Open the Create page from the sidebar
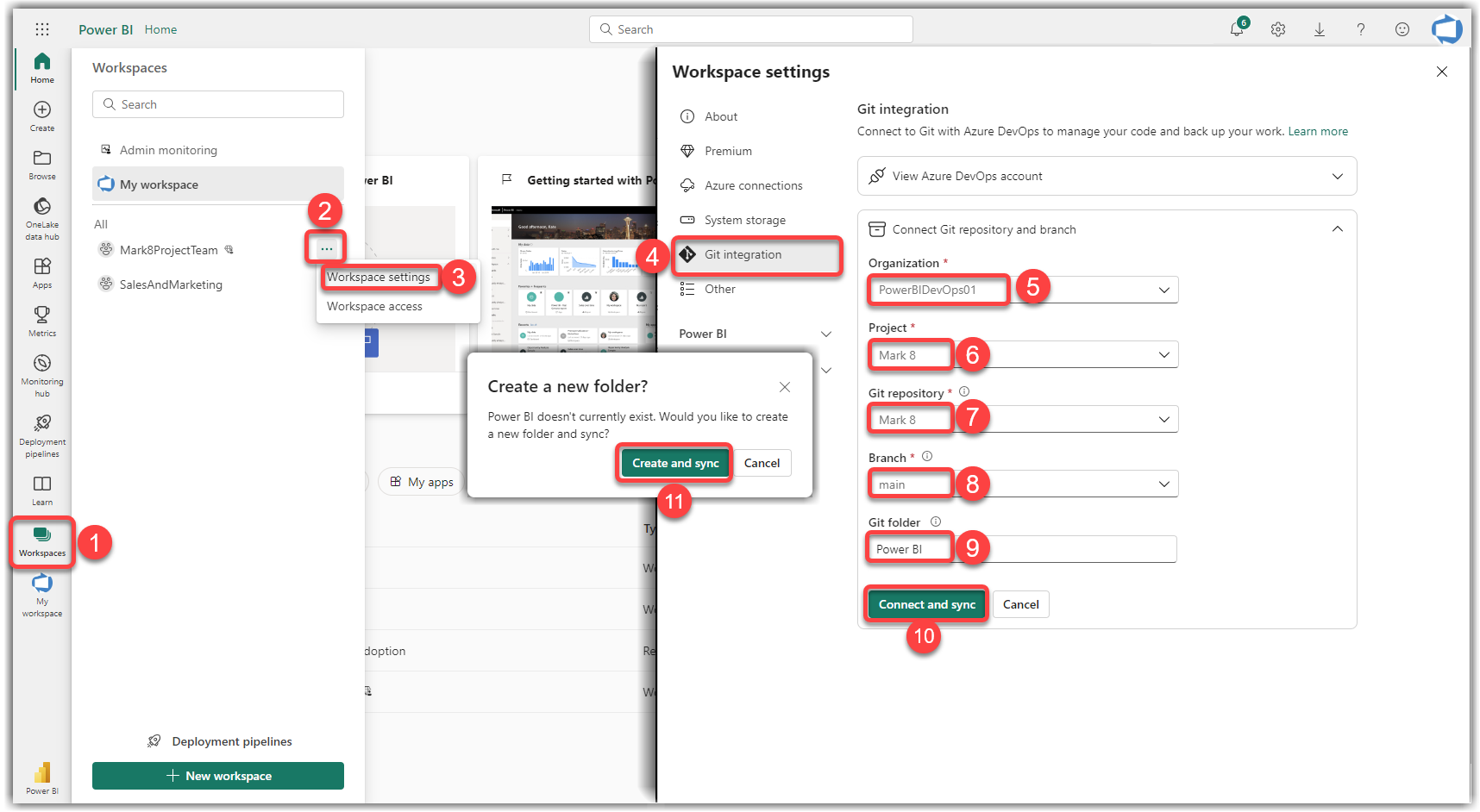1480x812 pixels. (x=42, y=116)
